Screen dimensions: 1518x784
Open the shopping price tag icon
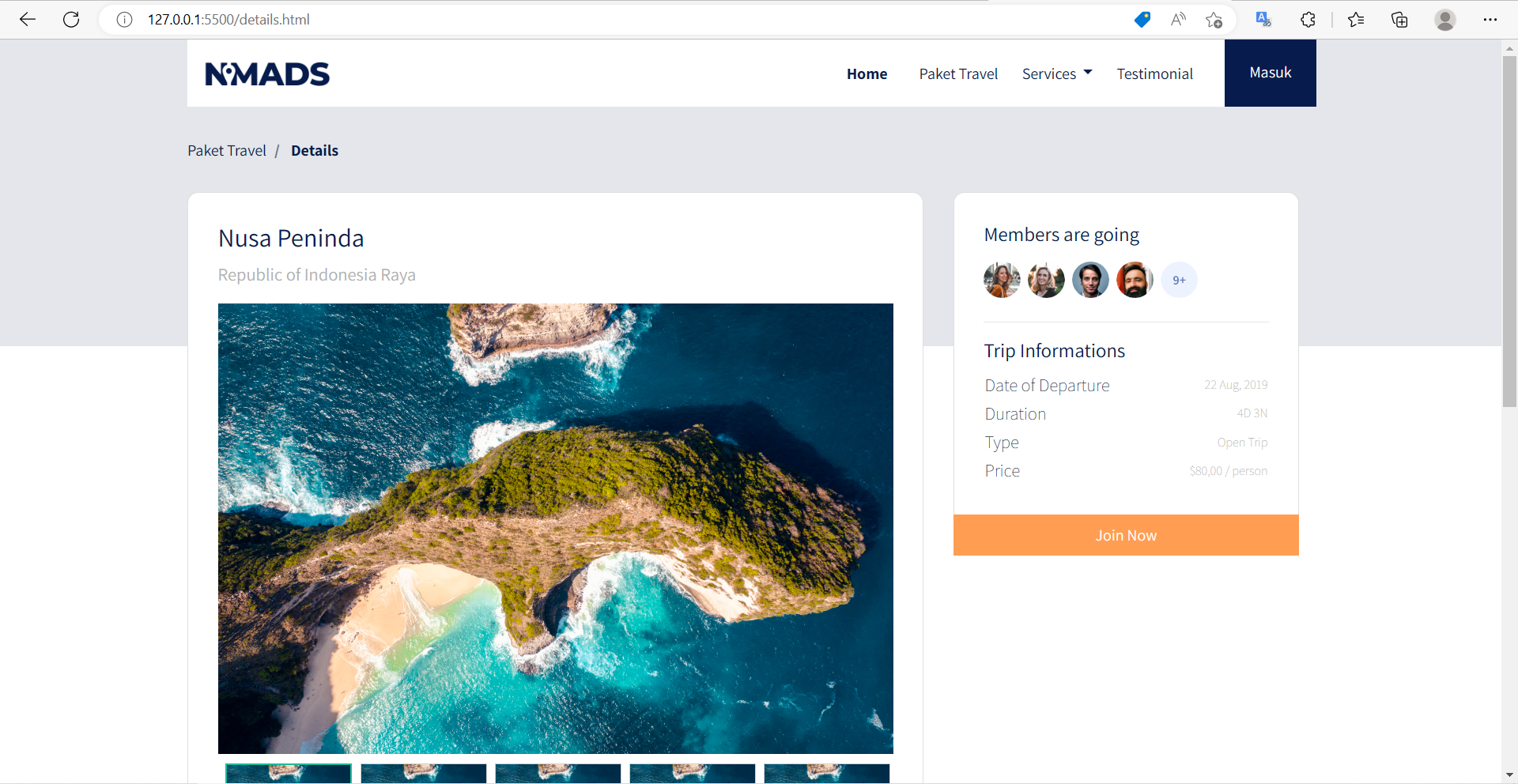(x=1142, y=20)
